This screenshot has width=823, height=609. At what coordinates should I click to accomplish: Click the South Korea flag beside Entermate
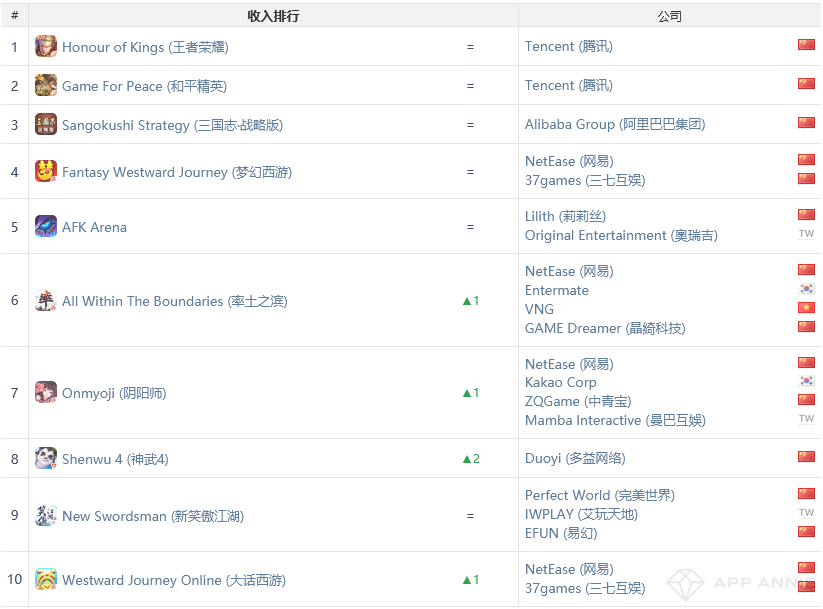pos(806,290)
